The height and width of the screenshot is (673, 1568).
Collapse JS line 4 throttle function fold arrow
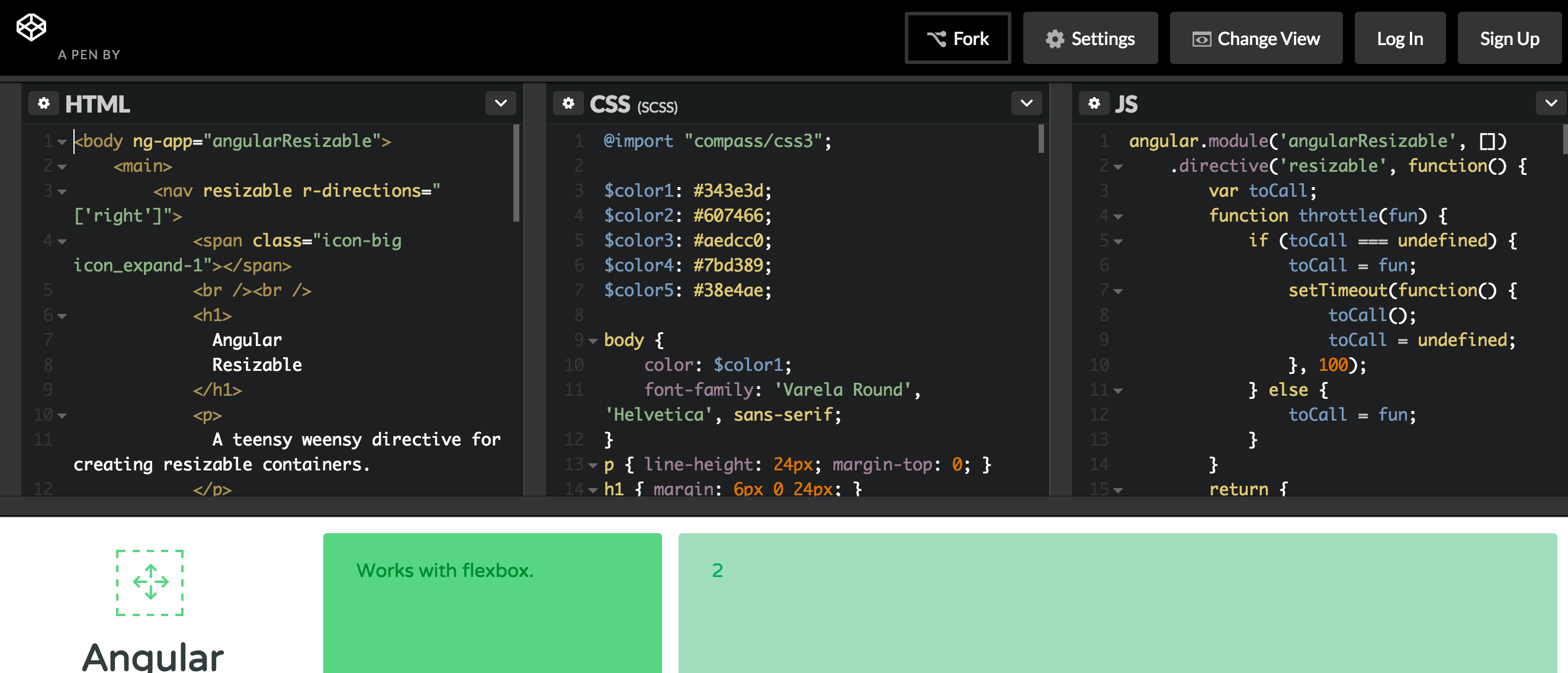coord(1117,217)
